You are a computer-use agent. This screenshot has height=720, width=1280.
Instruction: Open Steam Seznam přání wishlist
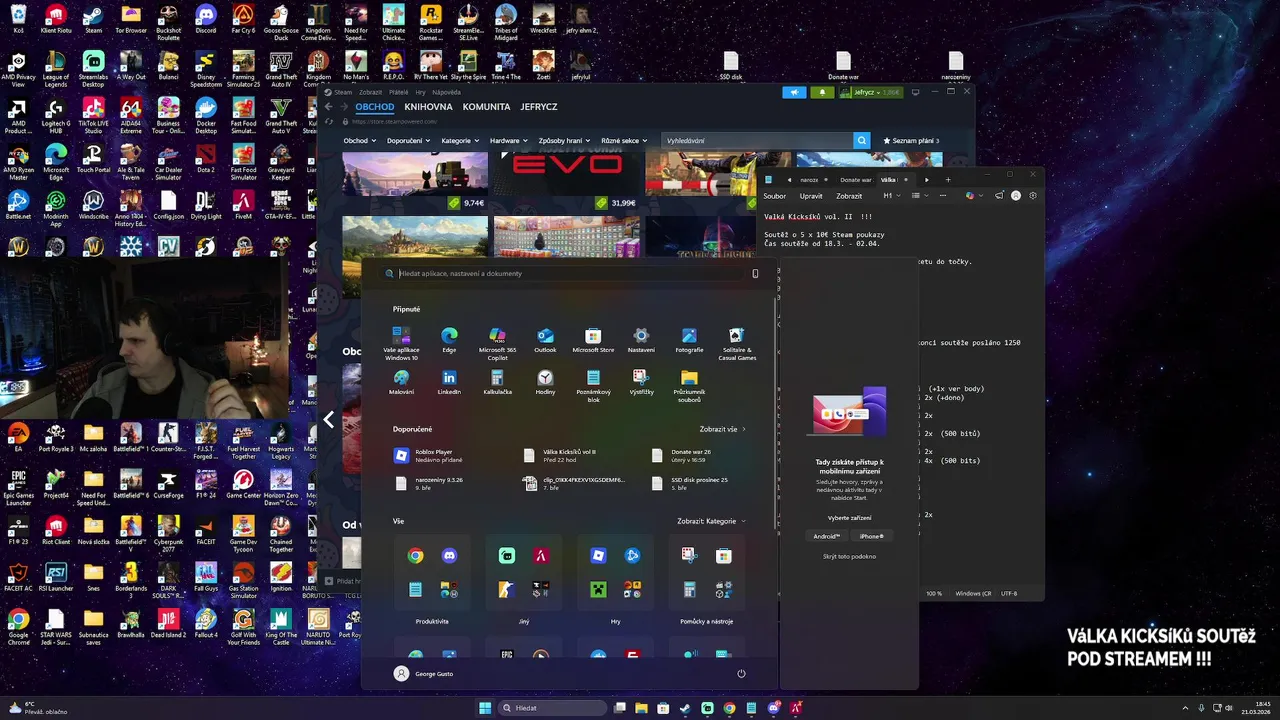coord(911,141)
